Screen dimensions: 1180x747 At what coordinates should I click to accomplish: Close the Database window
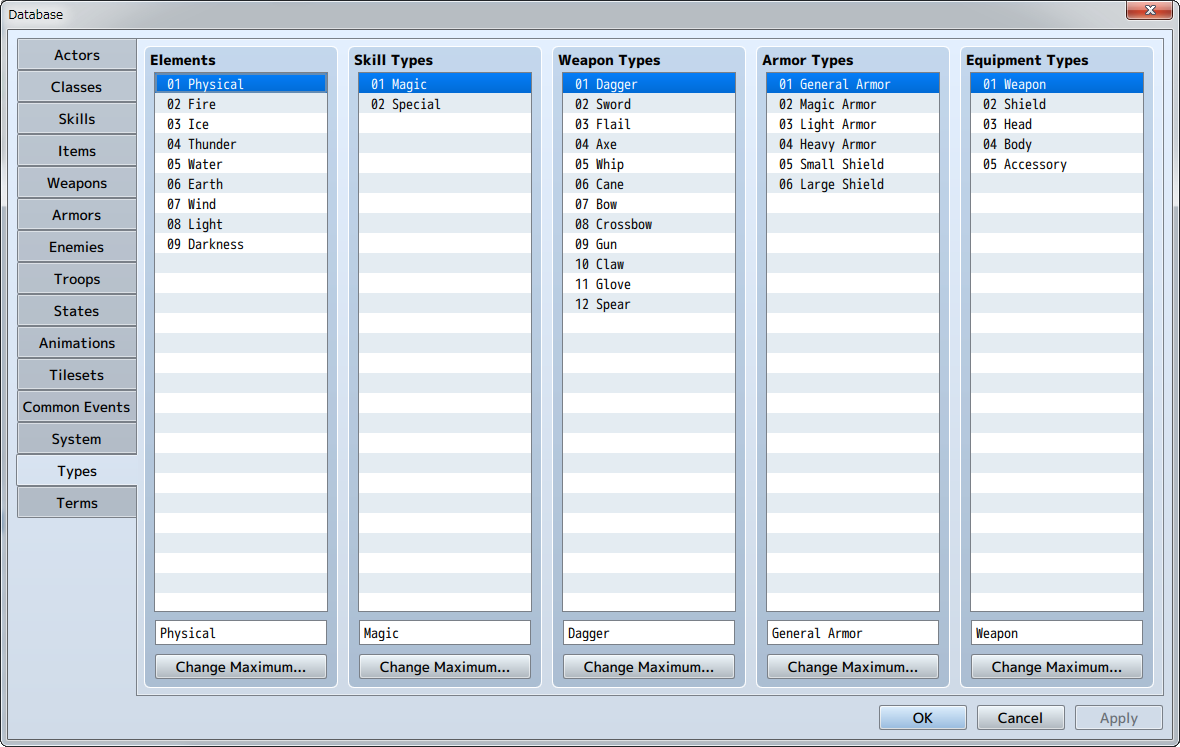[x=1150, y=12]
